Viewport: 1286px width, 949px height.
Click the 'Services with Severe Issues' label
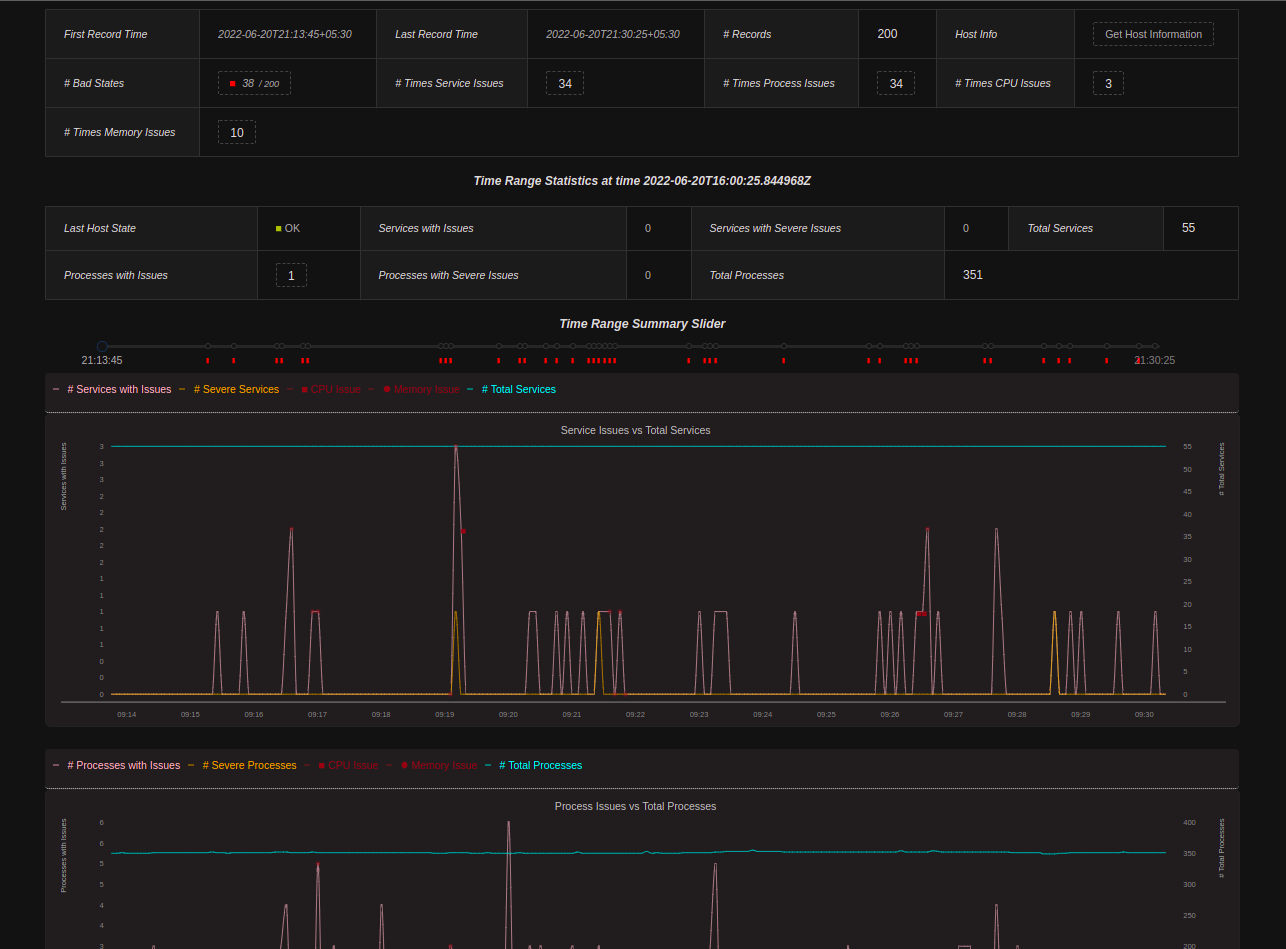coord(775,228)
